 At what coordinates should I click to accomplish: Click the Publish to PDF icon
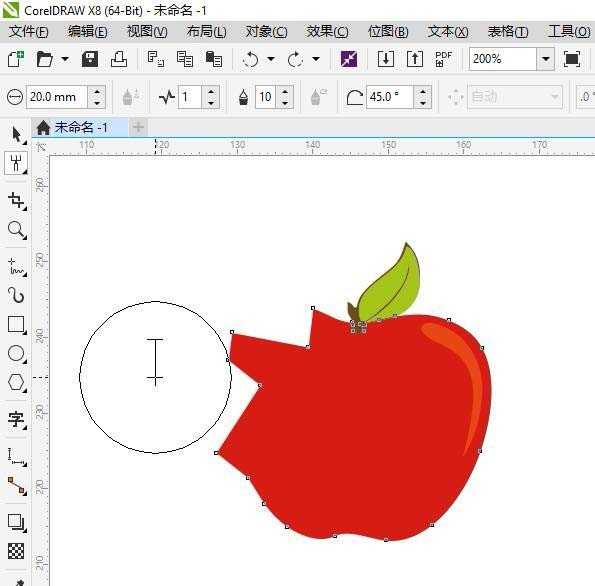(444, 59)
